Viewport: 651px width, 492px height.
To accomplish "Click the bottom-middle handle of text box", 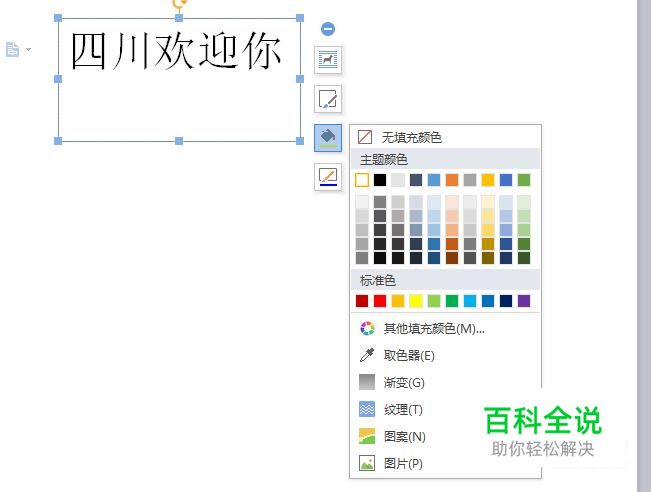I will click(179, 141).
